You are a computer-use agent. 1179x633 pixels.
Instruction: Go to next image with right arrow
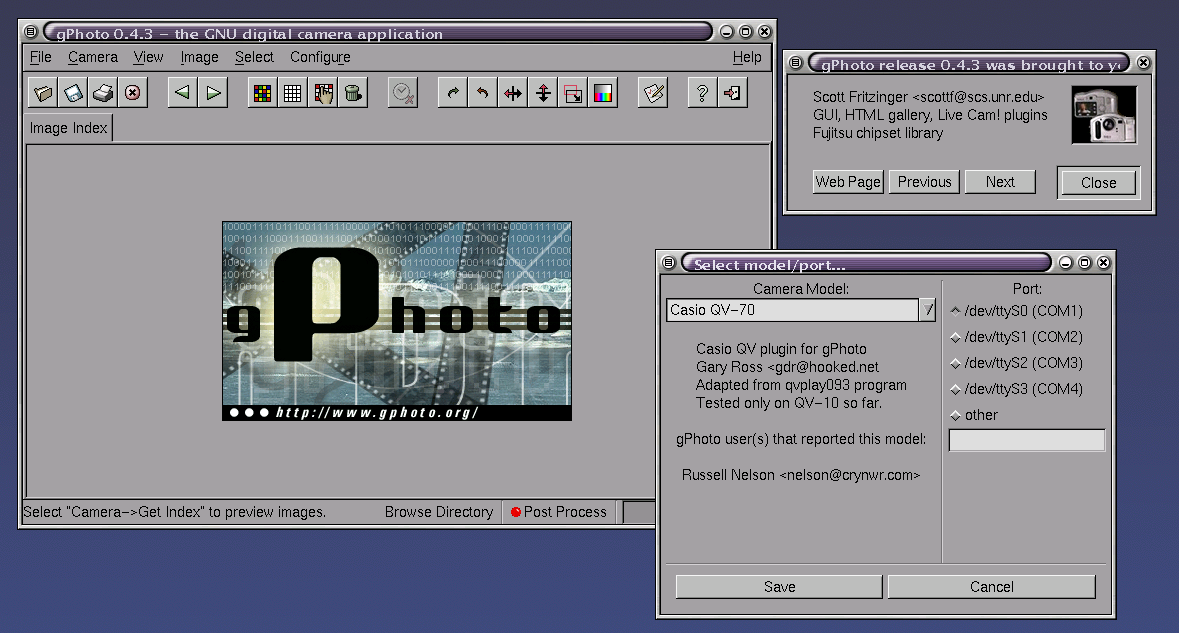(214, 93)
